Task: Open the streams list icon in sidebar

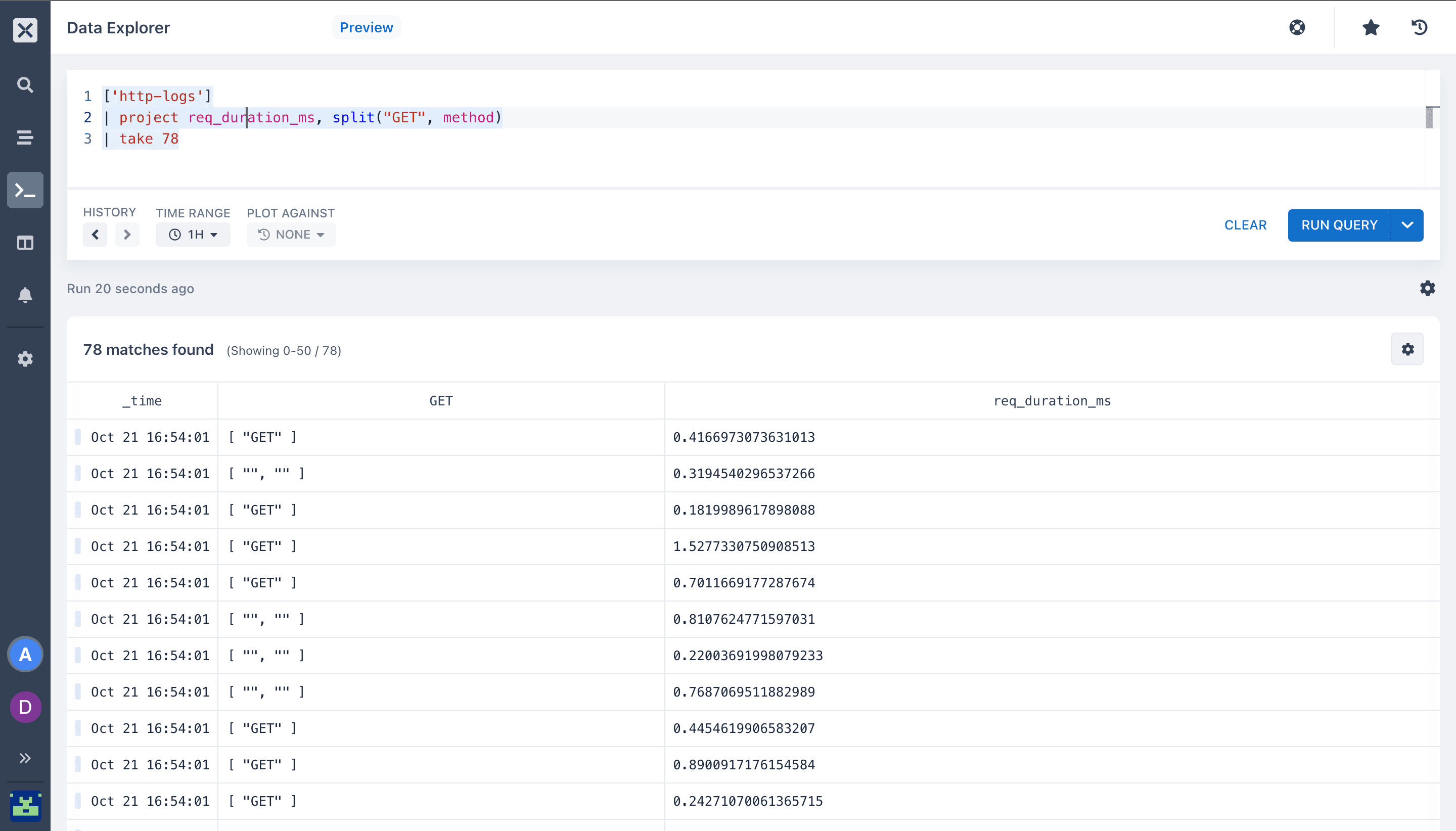Action: pyautogui.click(x=25, y=137)
